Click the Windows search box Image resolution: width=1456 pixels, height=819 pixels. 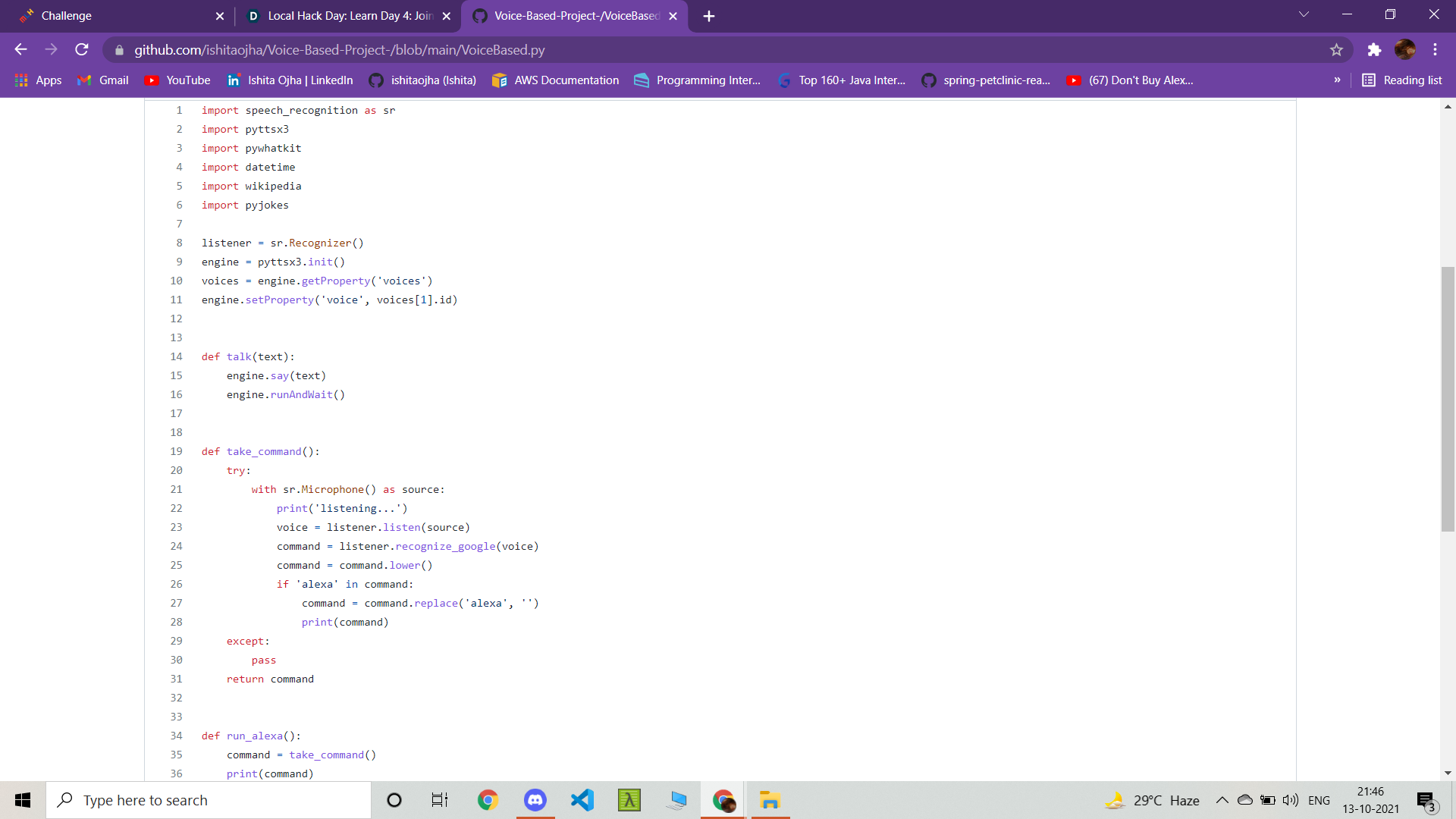[x=209, y=800]
